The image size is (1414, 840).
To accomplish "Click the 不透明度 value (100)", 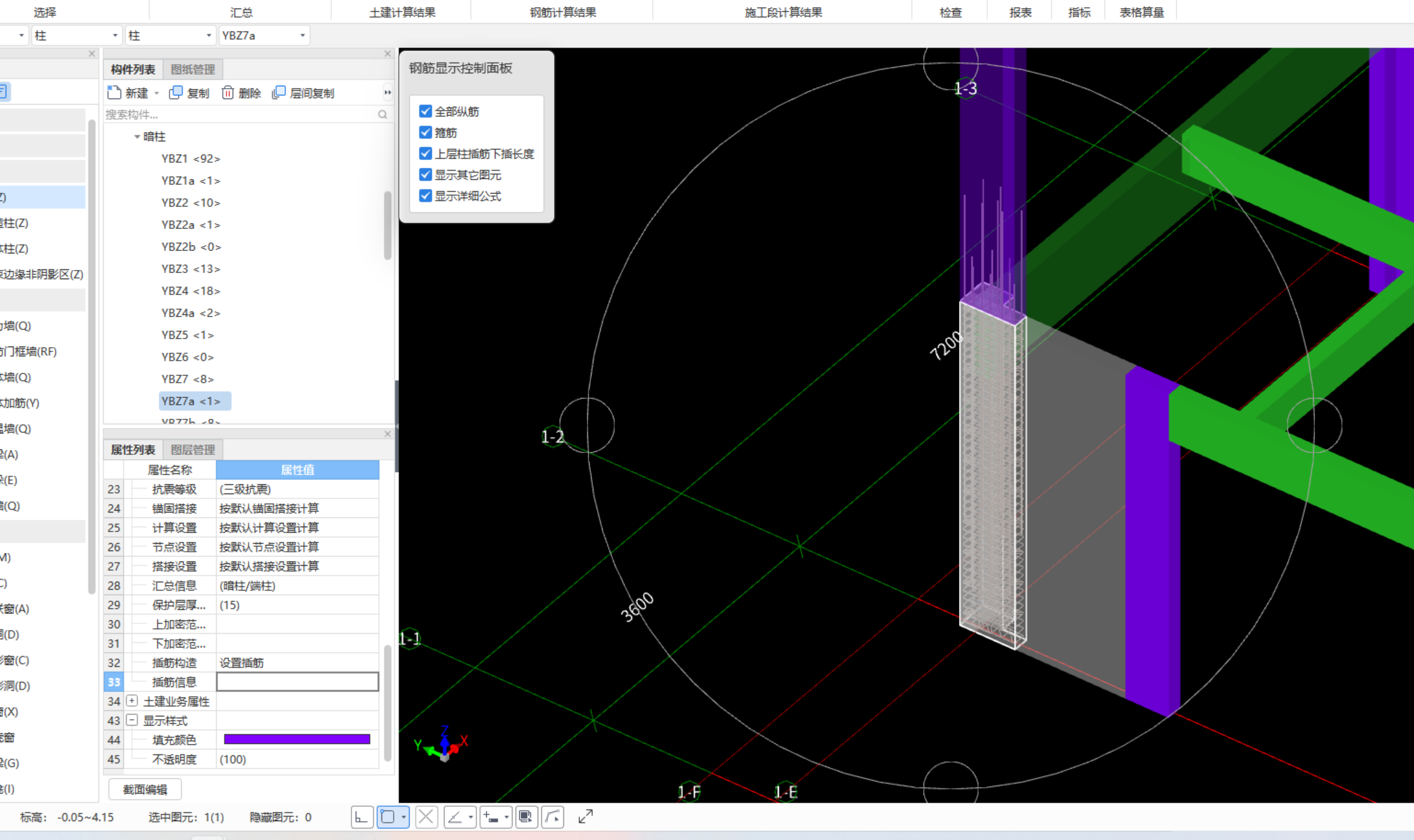I will (298, 759).
